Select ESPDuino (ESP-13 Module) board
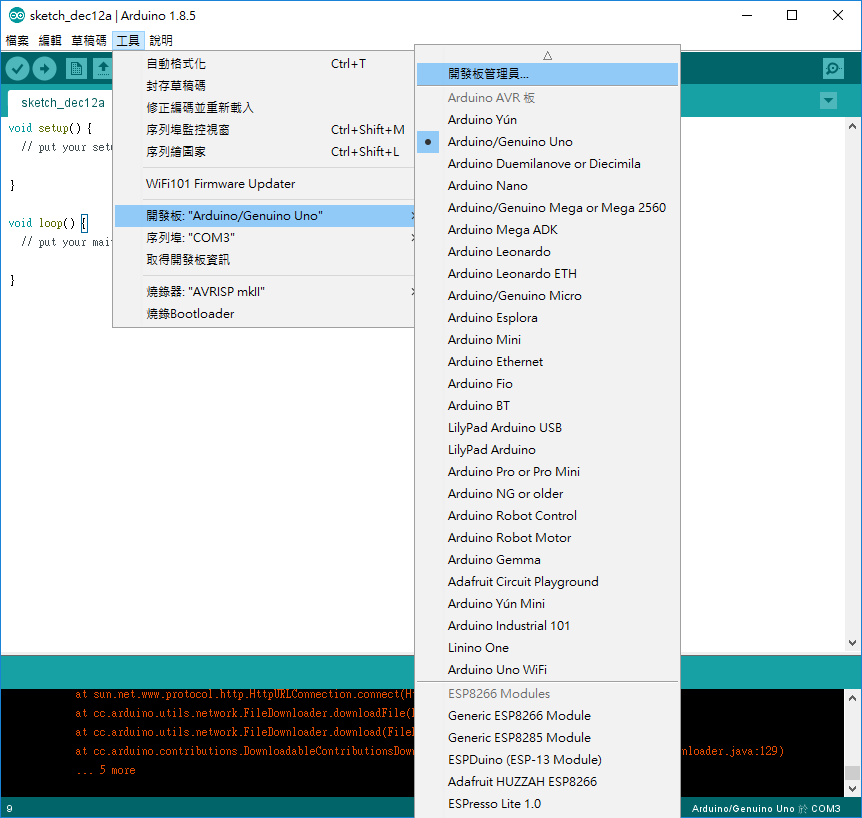Image resolution: width=862 pixels, height=818 pixels. click(548, 760)
